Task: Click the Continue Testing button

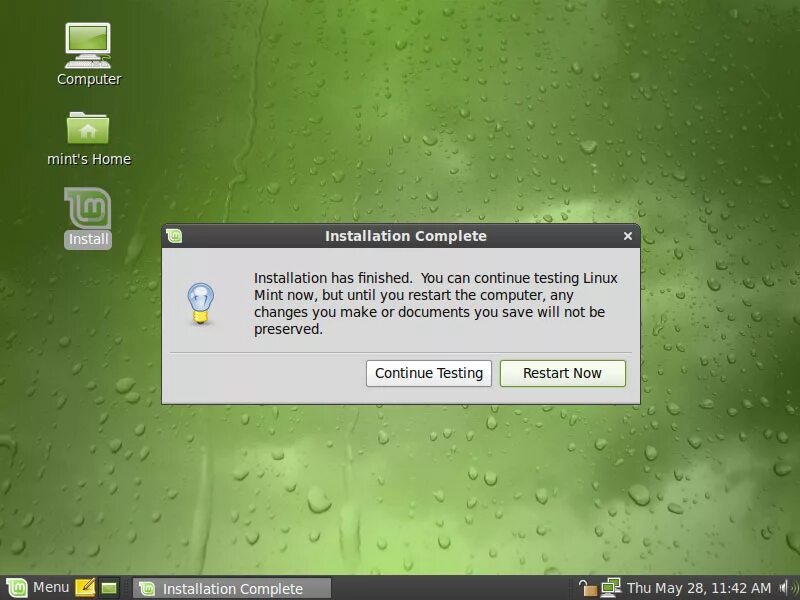Action: click(x=429, y=373)
